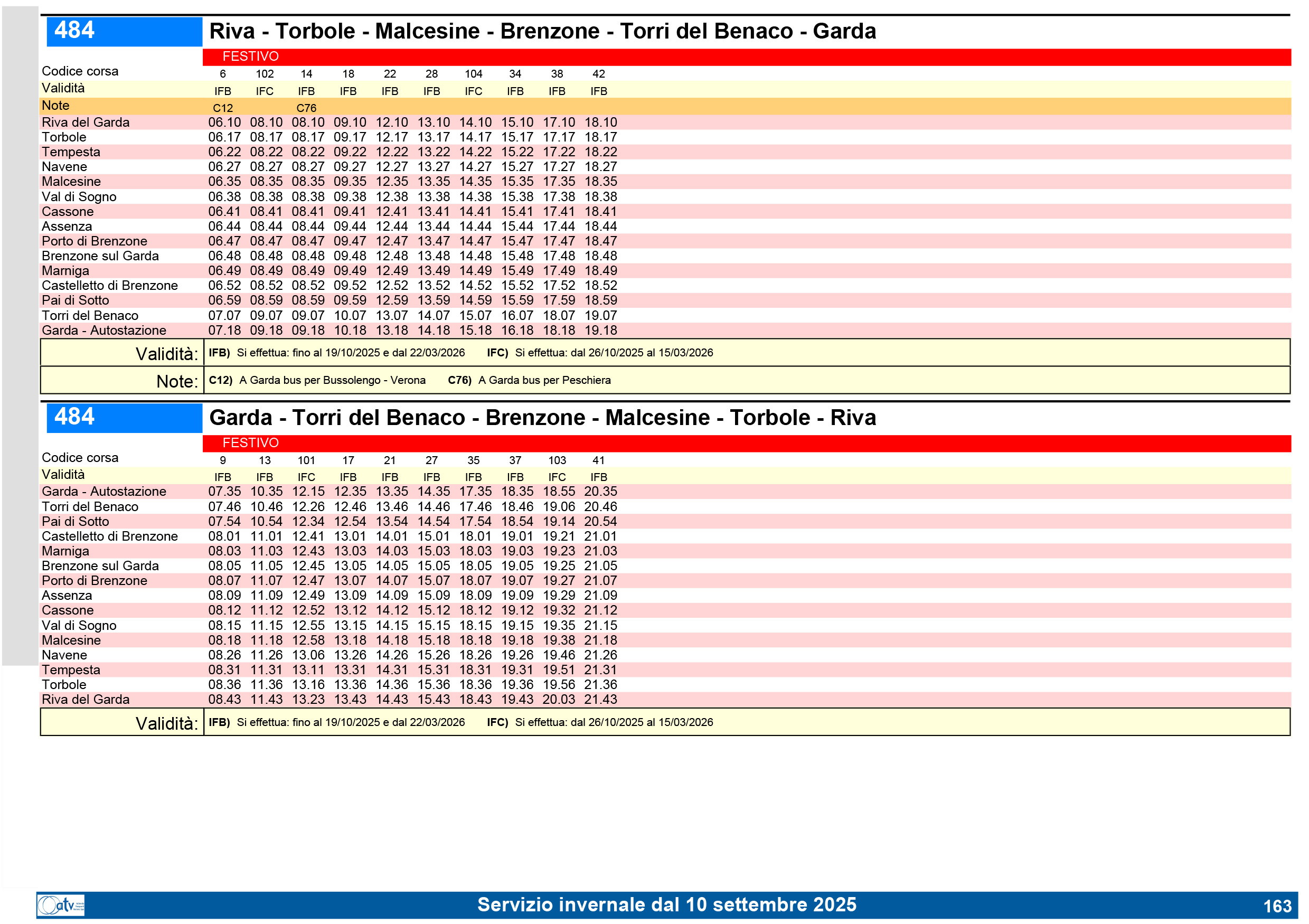Click the C12 code in the orange Note row
The image size is (1309, 924).
point(223,108)
